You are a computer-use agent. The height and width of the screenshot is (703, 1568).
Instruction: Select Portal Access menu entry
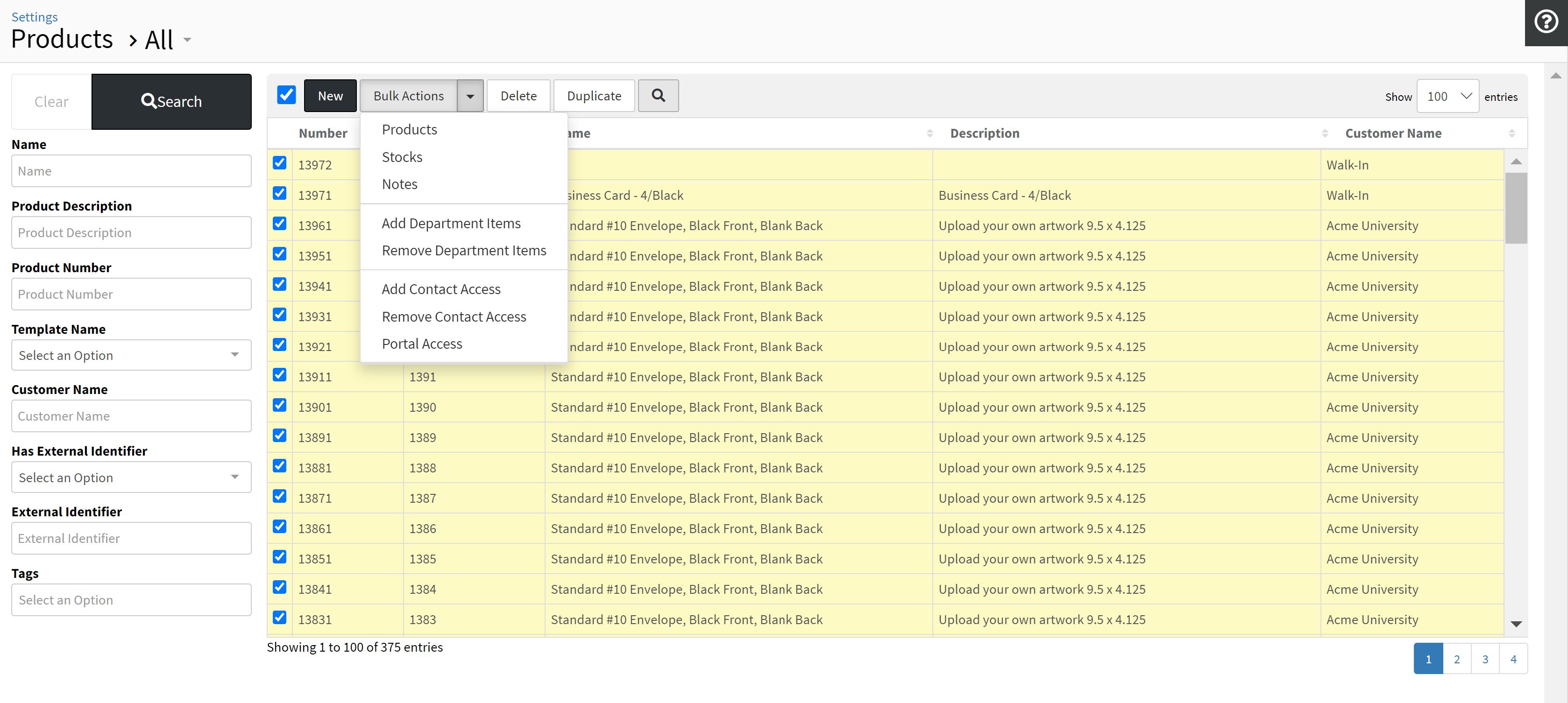pyautogui.click(x=421, y=344)
